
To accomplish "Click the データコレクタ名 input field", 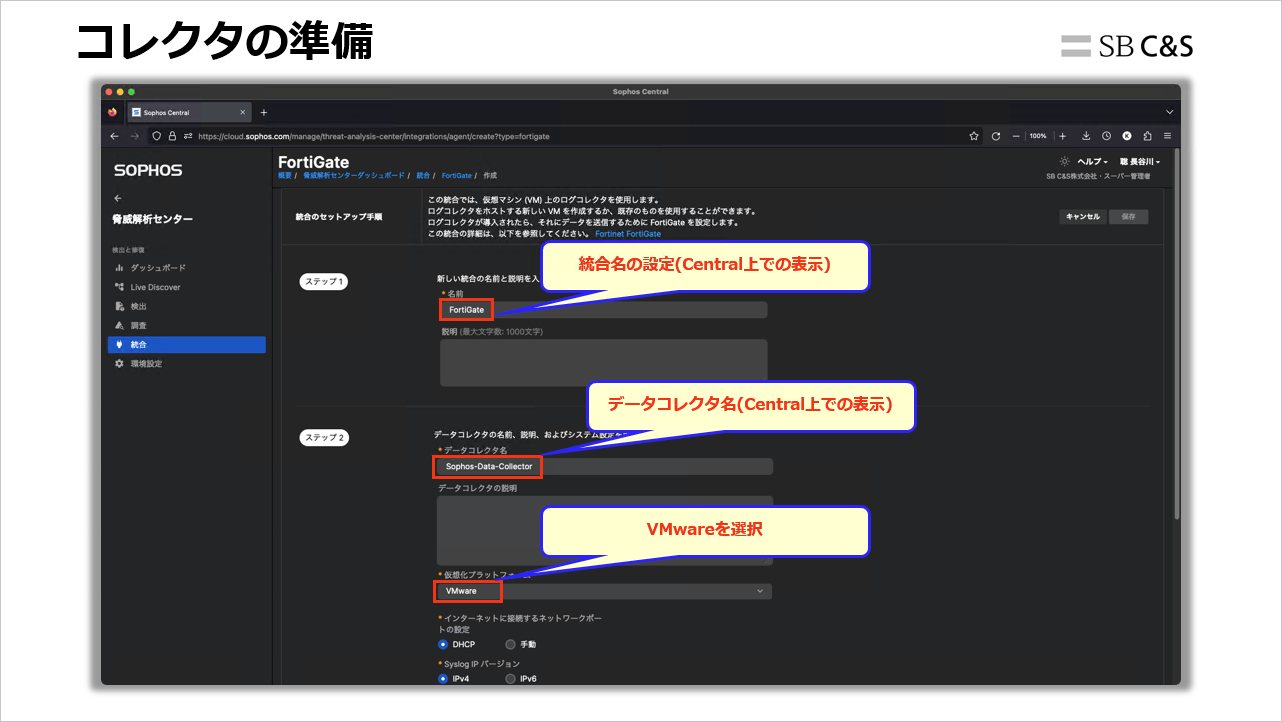I will click(x=604, y=466).
